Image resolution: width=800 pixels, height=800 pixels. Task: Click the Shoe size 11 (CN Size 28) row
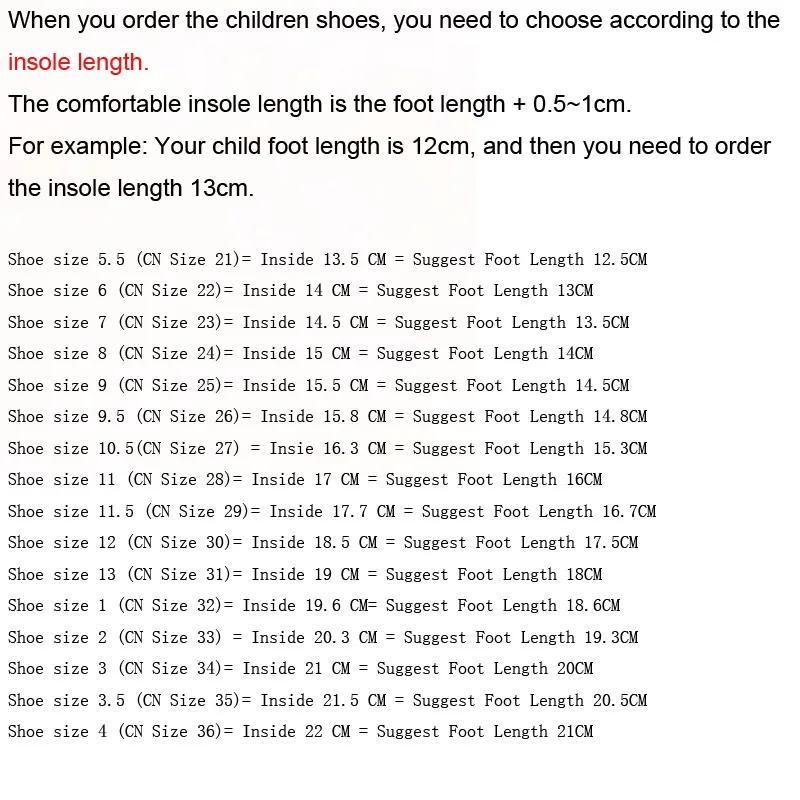[305, 480]
